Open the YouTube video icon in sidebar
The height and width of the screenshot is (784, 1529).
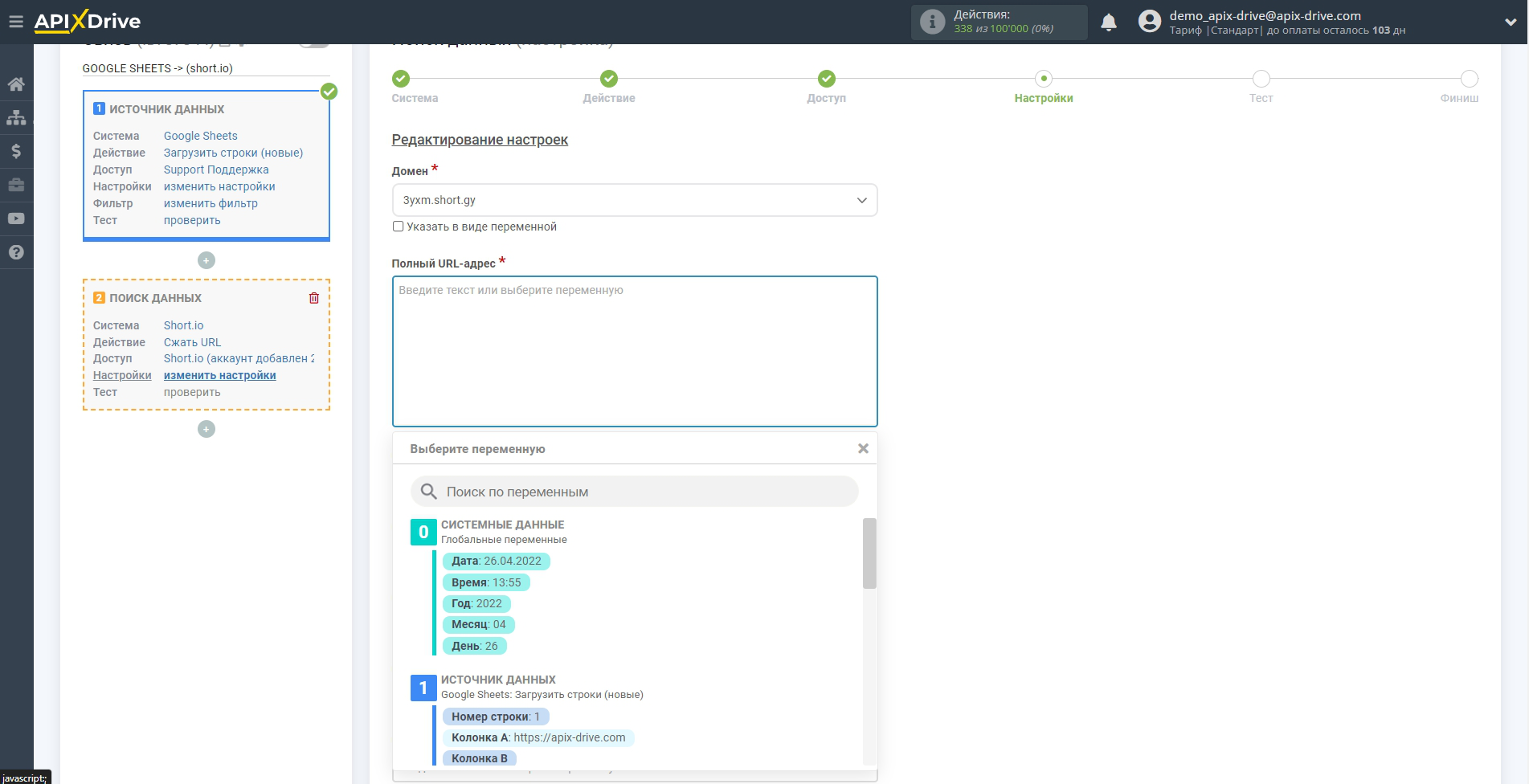coord(16,218)
